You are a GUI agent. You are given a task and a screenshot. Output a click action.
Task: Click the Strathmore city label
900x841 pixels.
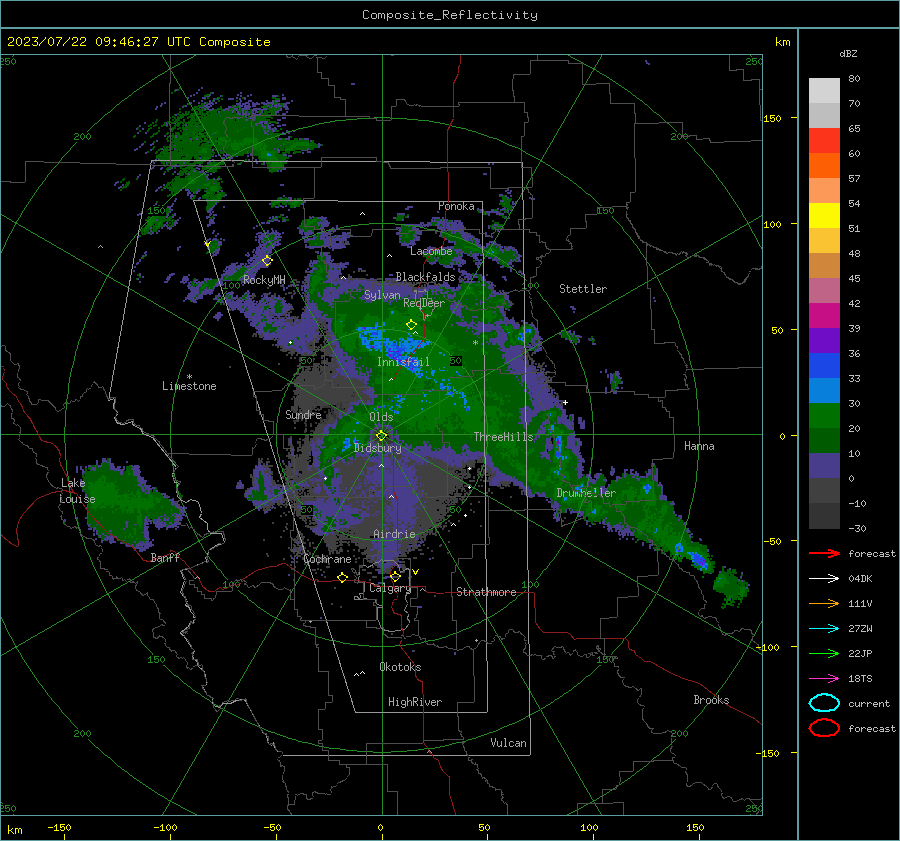point(486,592)
